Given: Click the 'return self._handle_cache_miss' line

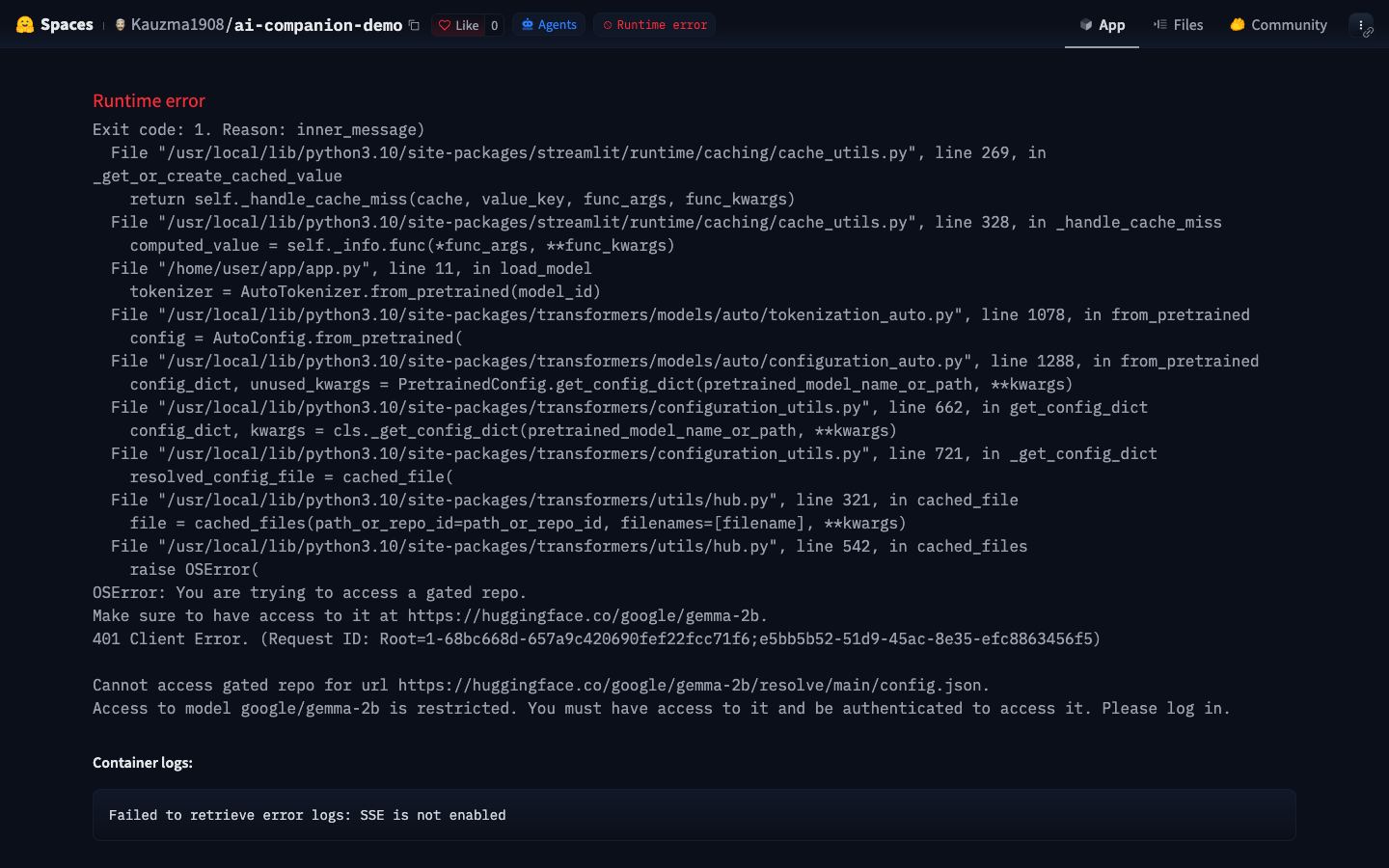Looking at the screenshot, I should point(463,199).
